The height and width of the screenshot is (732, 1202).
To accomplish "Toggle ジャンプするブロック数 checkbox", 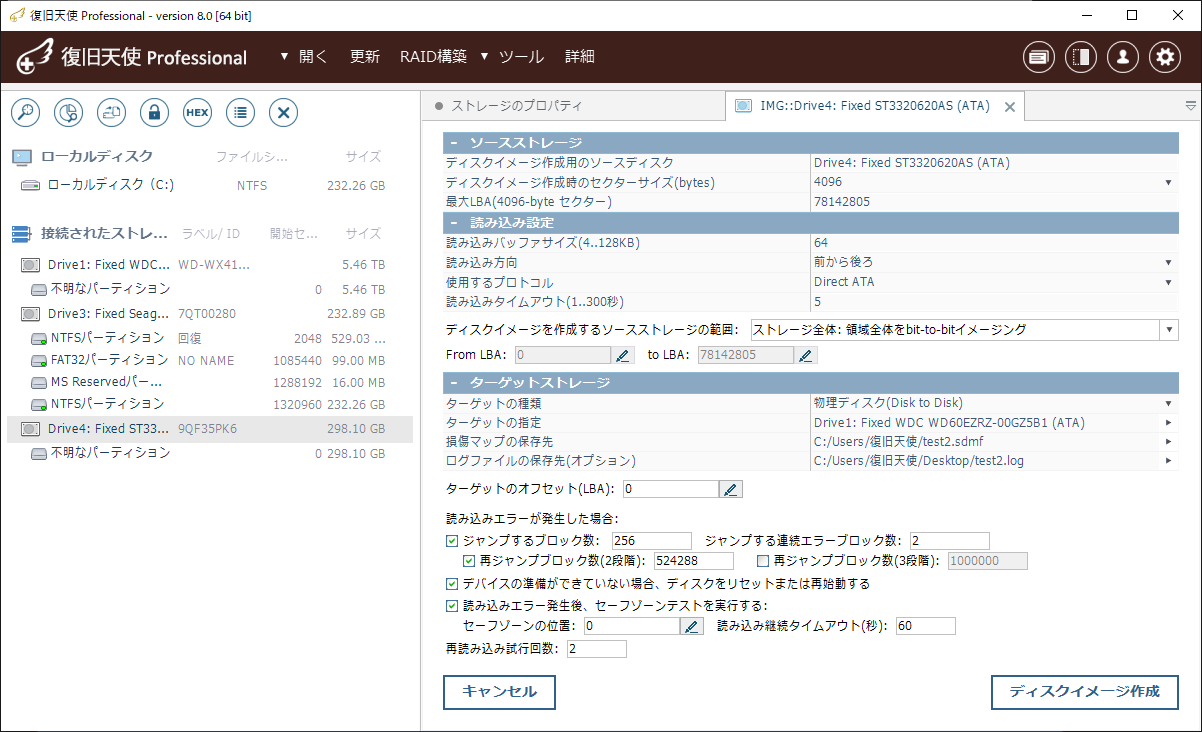I will [x=452, y=541].
